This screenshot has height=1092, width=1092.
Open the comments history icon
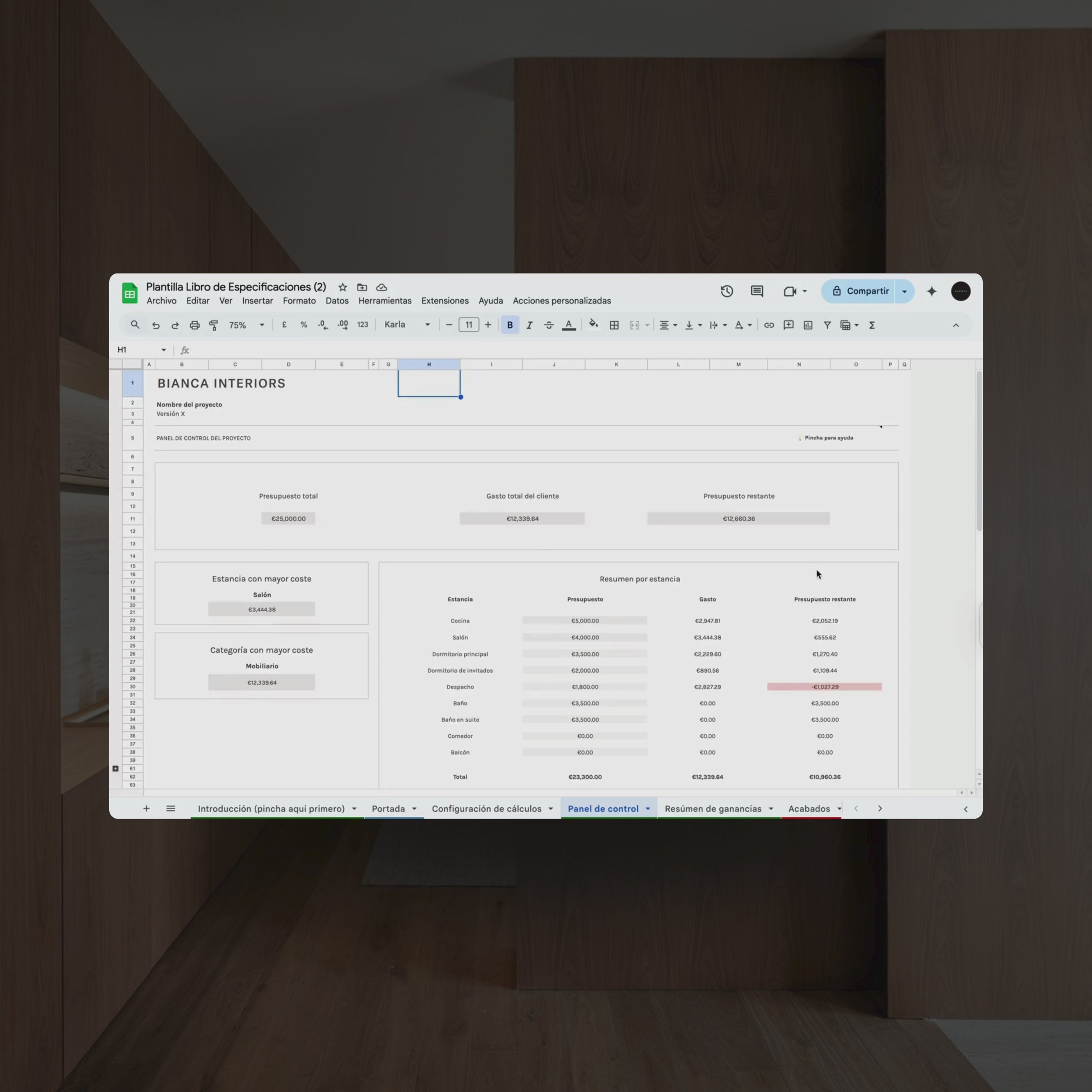point(757,291)
